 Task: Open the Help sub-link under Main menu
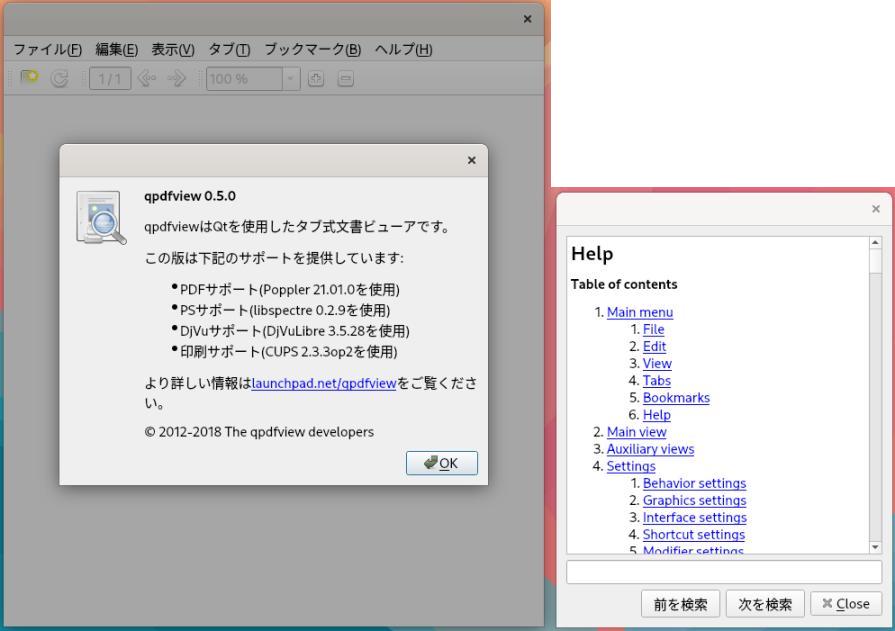[x=656, y=415]
